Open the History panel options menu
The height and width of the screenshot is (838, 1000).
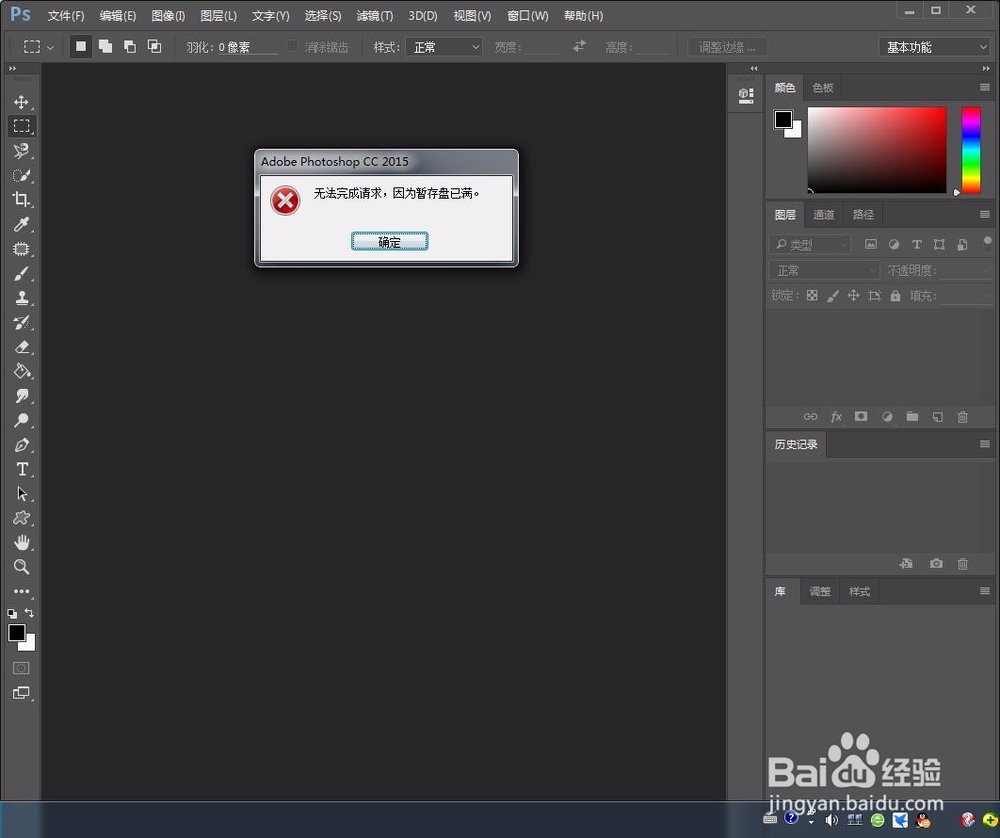tap(985, 444)
